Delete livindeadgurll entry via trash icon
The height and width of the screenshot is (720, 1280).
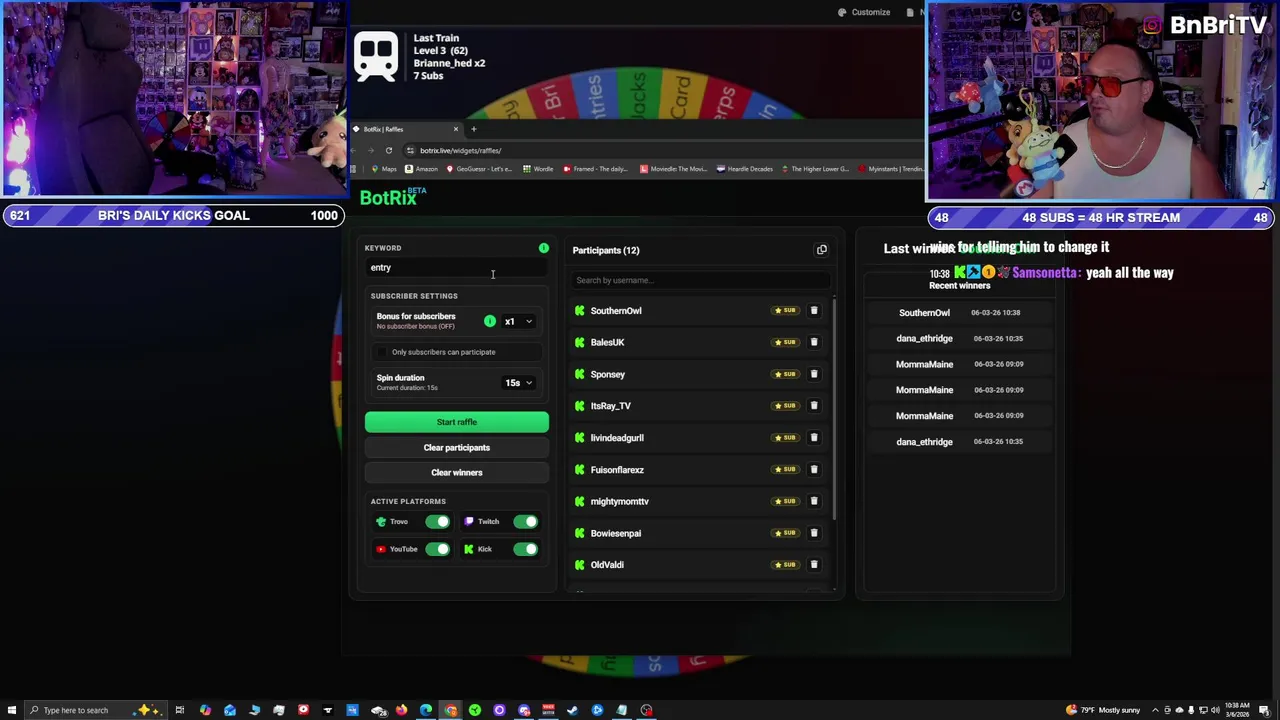[x=814, y=437]
